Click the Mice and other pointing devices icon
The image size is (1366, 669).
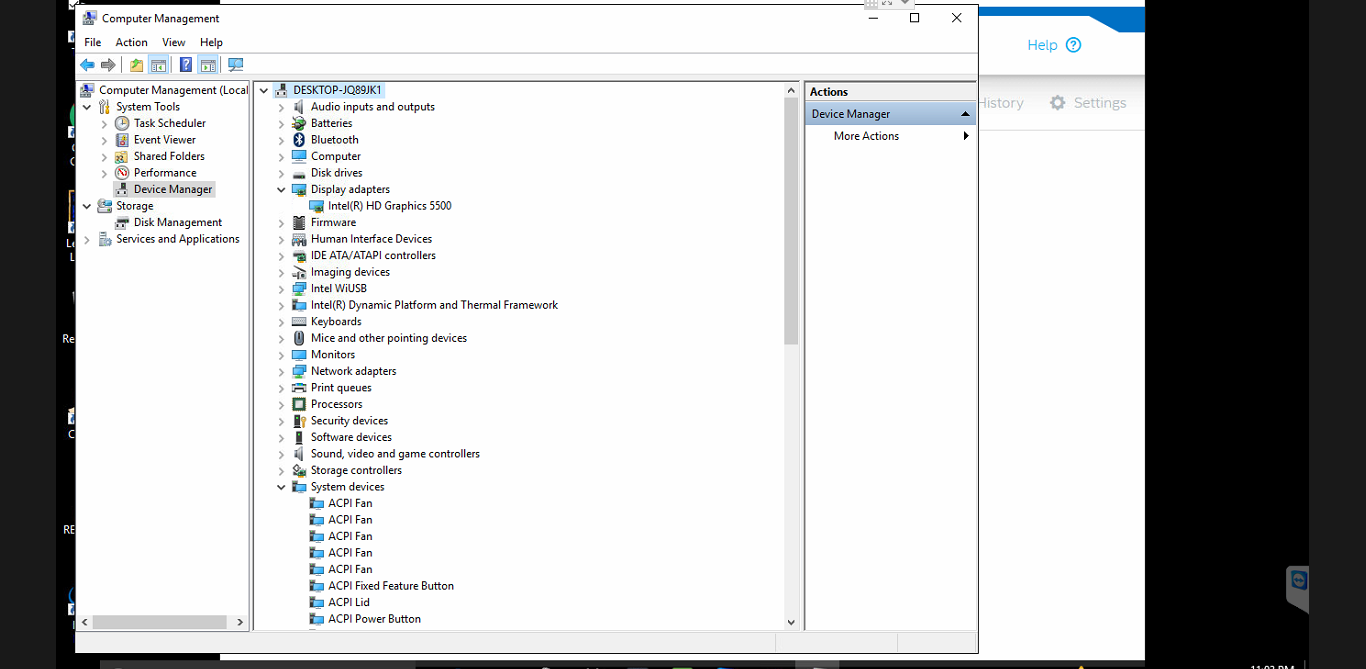click(x=299, y=338)
